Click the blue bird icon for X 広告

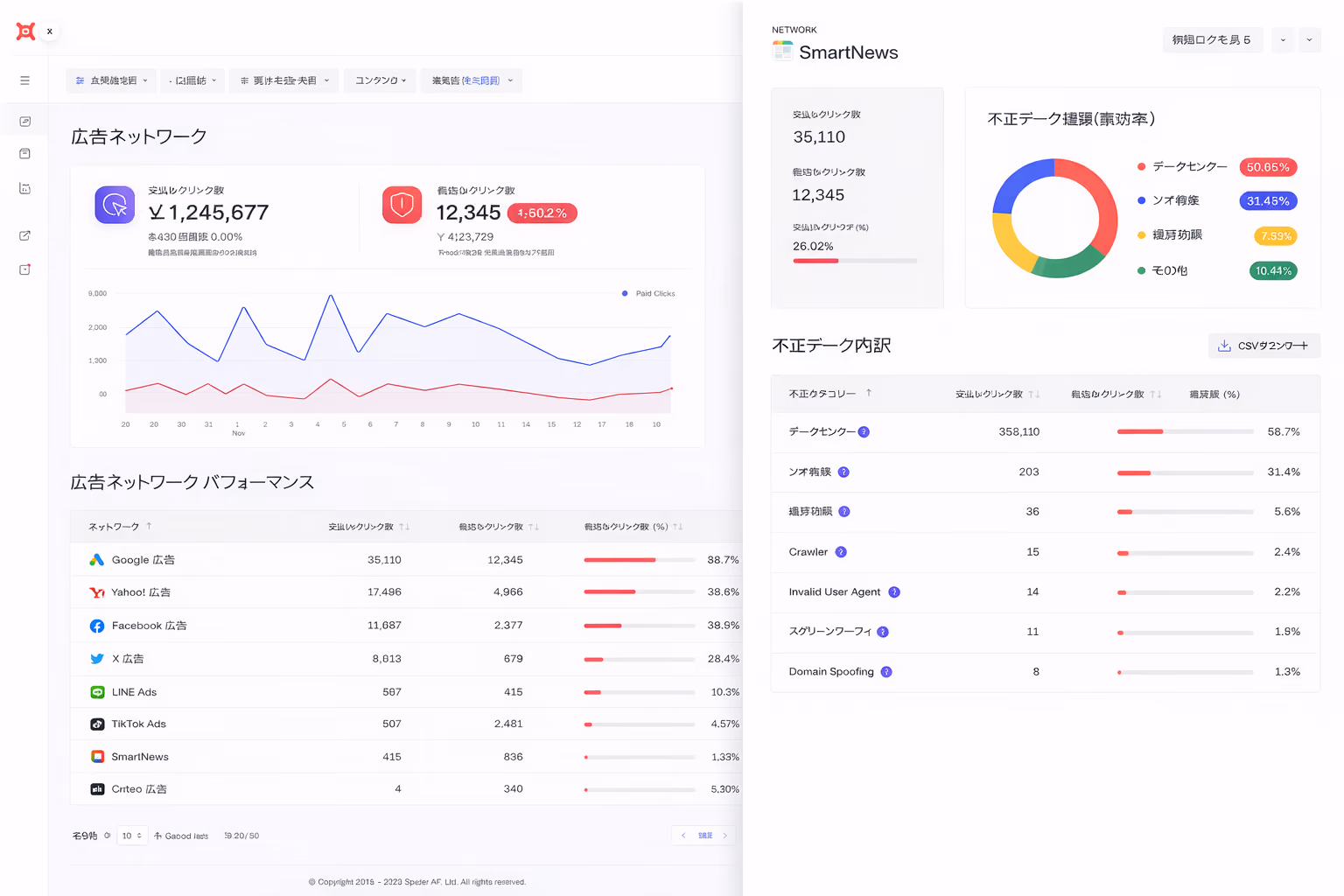tap(97, 659)
